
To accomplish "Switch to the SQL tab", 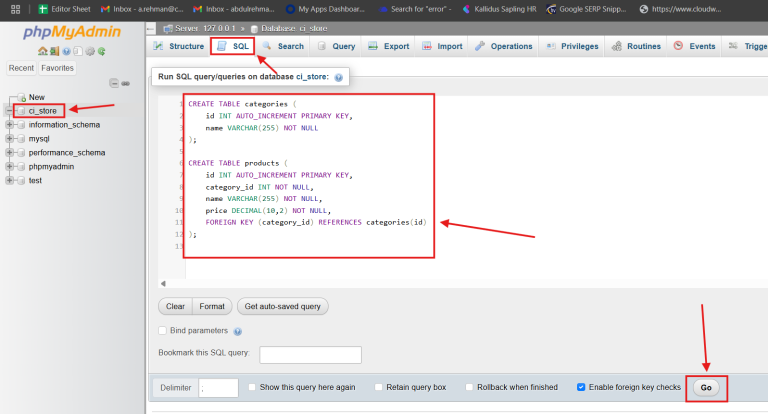I will (x=233, y=46).
